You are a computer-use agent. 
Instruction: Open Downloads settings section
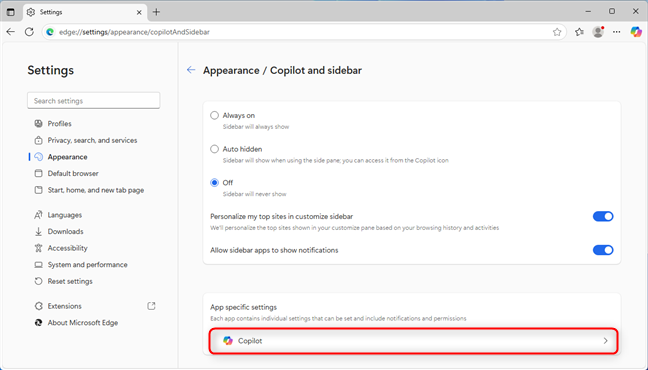(x=65, y=232)
